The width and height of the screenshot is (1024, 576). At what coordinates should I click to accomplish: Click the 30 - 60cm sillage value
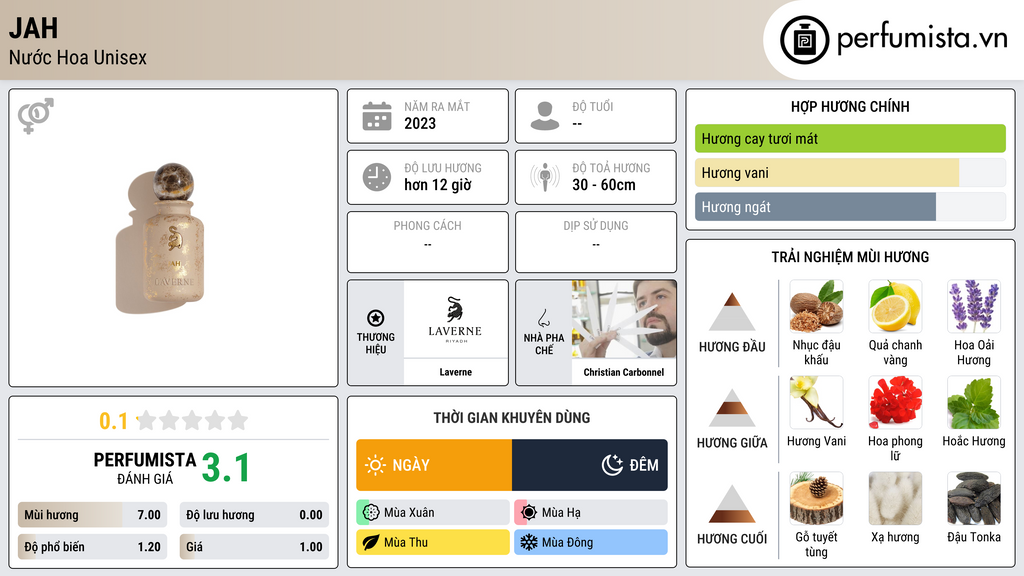pyautogui.click(x=603, y=185)
